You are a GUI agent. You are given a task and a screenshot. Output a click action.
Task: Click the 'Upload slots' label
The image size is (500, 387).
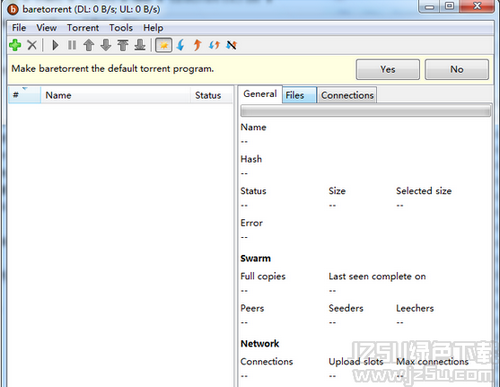coord(356,362)
